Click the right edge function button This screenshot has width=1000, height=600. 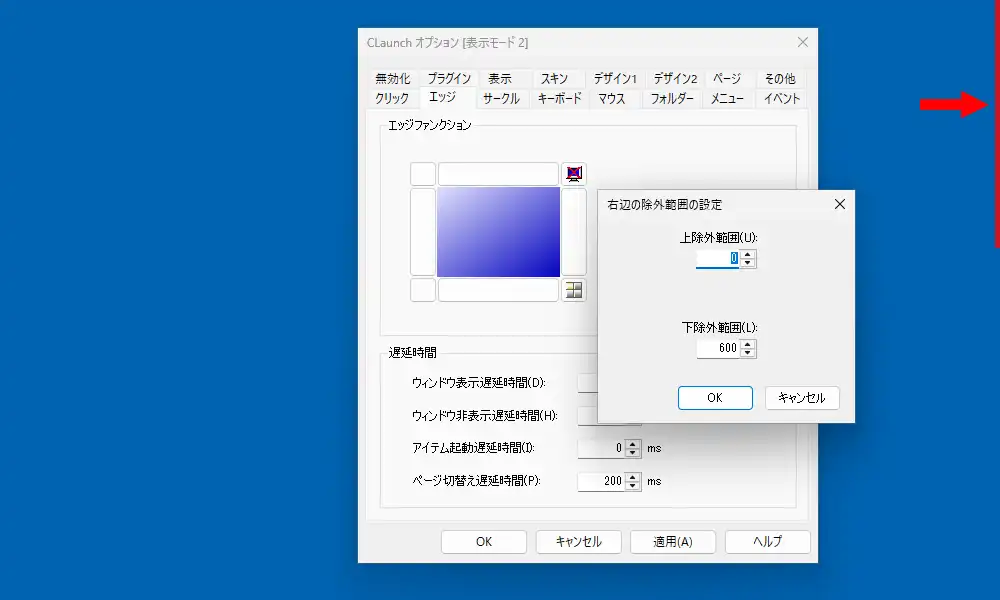pyautogui.click(x=574, y=231)
